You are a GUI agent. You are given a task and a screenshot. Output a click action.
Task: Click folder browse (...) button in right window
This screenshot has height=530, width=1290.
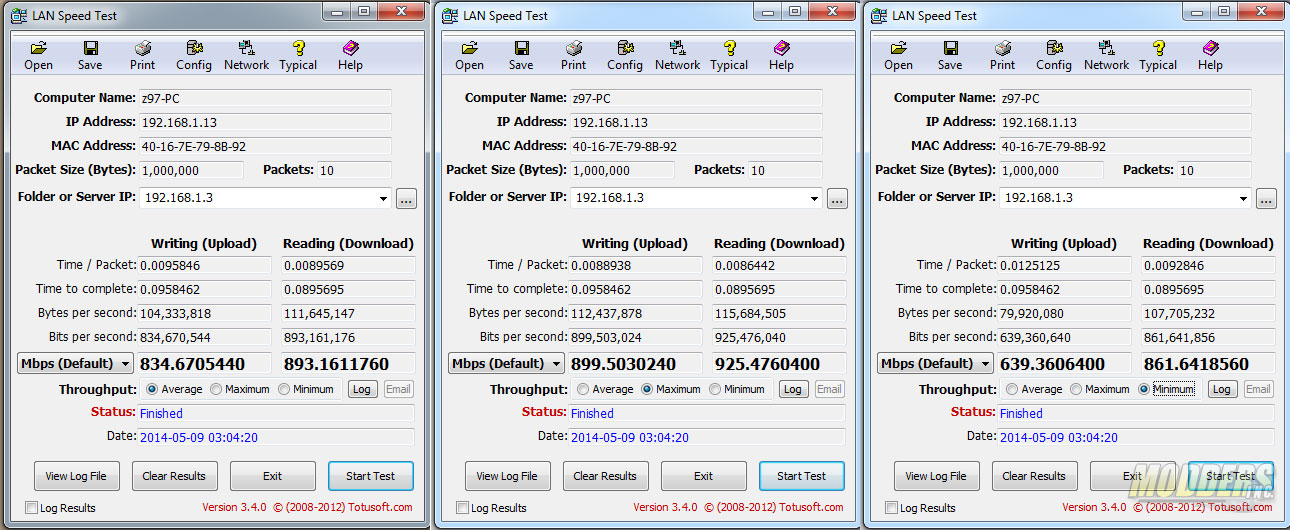click(x=1266, y=198)
